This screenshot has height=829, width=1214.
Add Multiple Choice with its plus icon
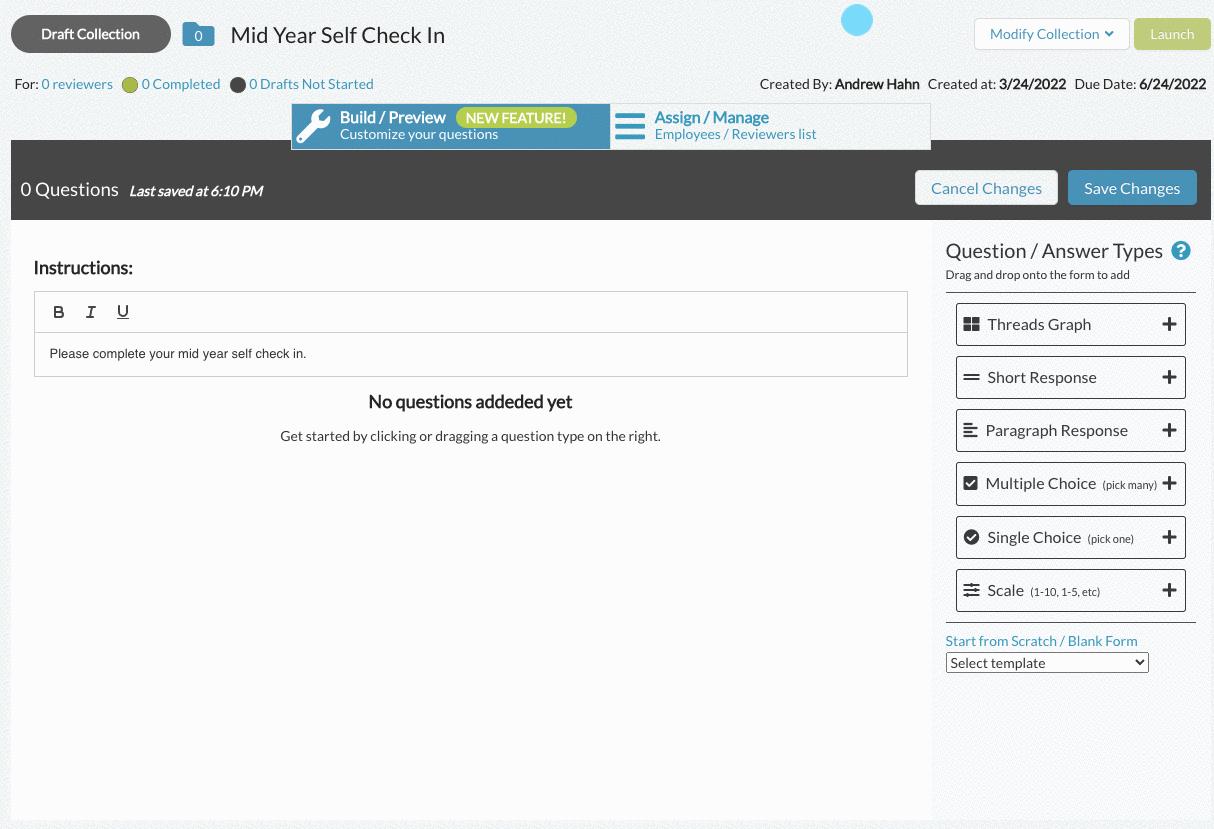pos(1169,484)
